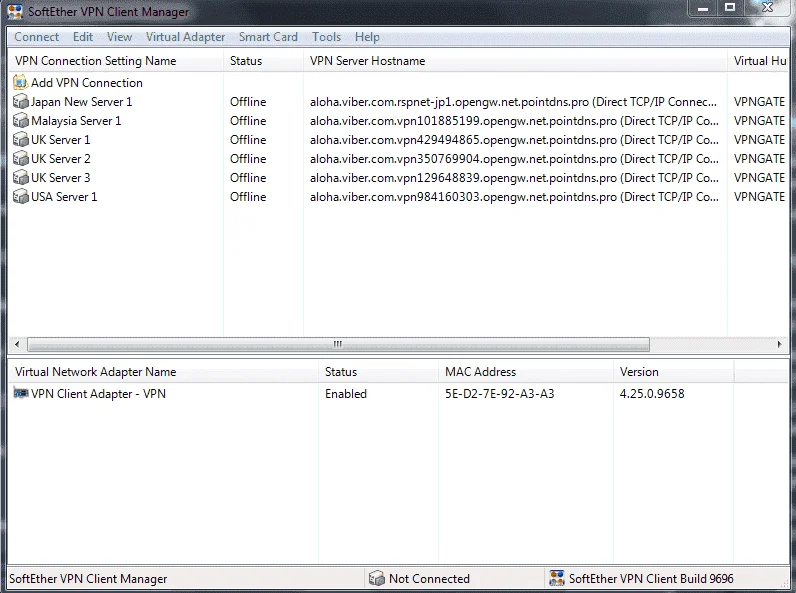
Task: Select 'USA Server 1' connection name
Action: 64,197
